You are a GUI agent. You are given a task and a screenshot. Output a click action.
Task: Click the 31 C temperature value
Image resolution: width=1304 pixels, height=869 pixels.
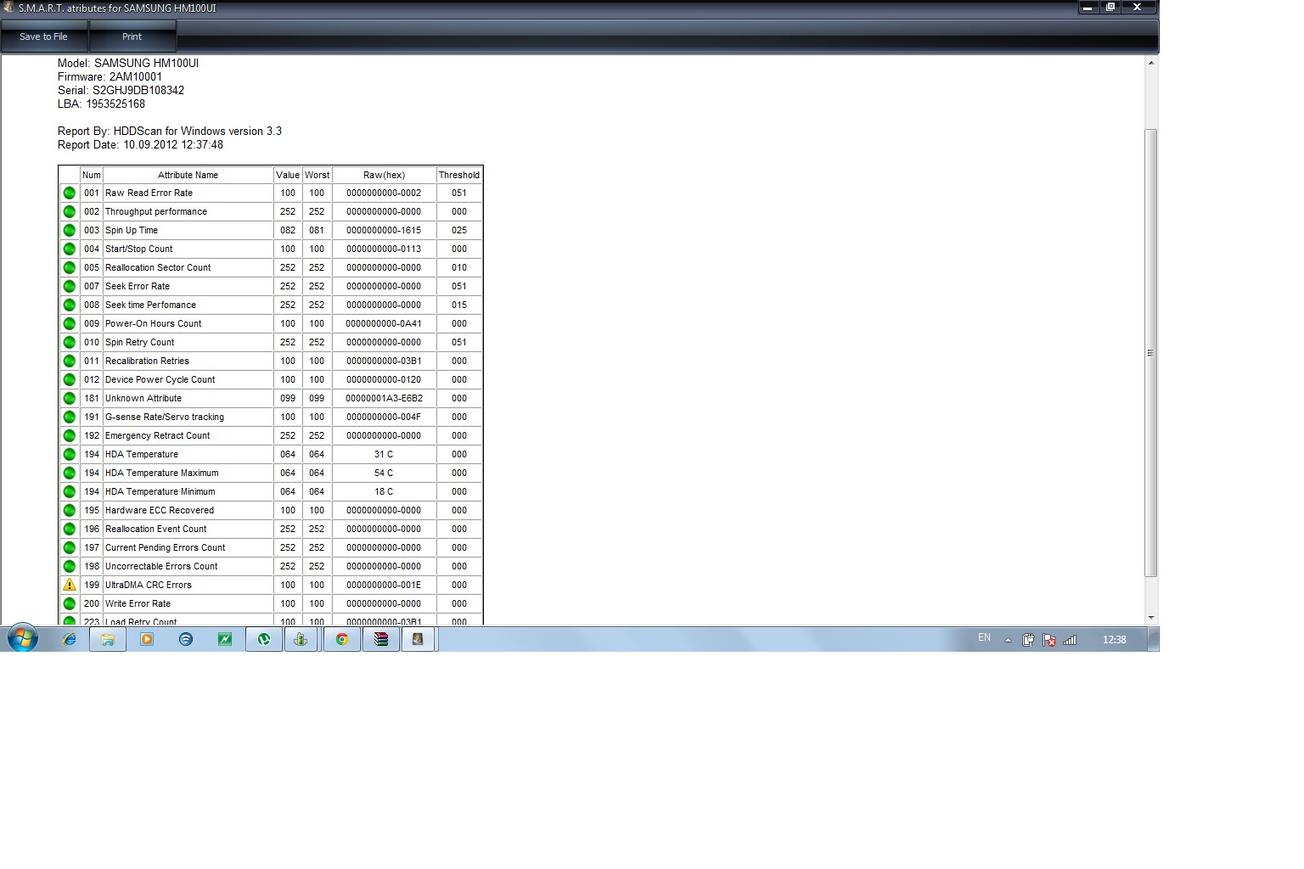pos(384,454)
